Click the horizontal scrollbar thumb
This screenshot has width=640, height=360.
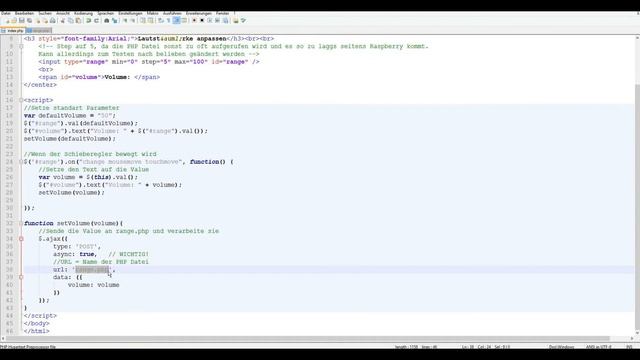pos(308,338)
